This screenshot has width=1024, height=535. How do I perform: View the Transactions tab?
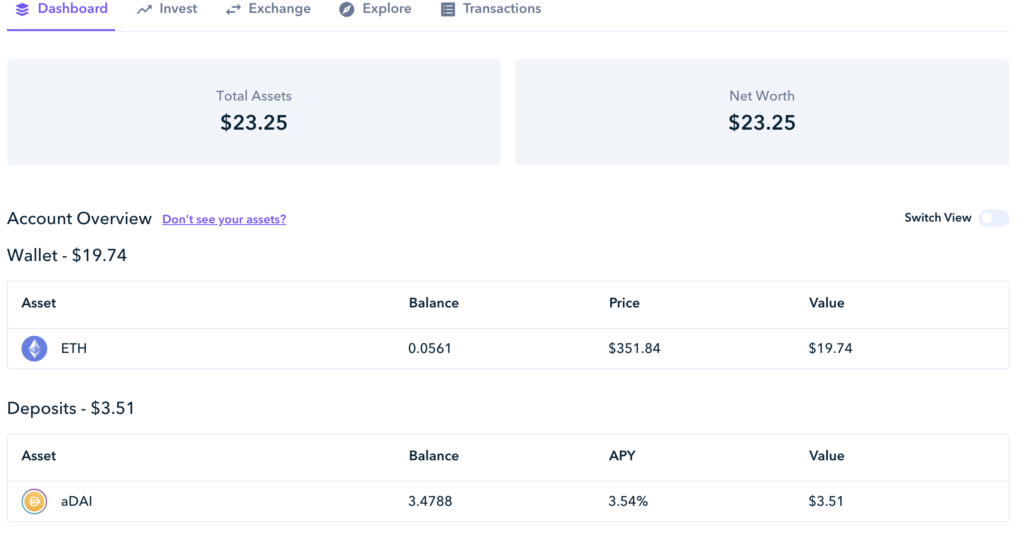click(x=491, y=9)
